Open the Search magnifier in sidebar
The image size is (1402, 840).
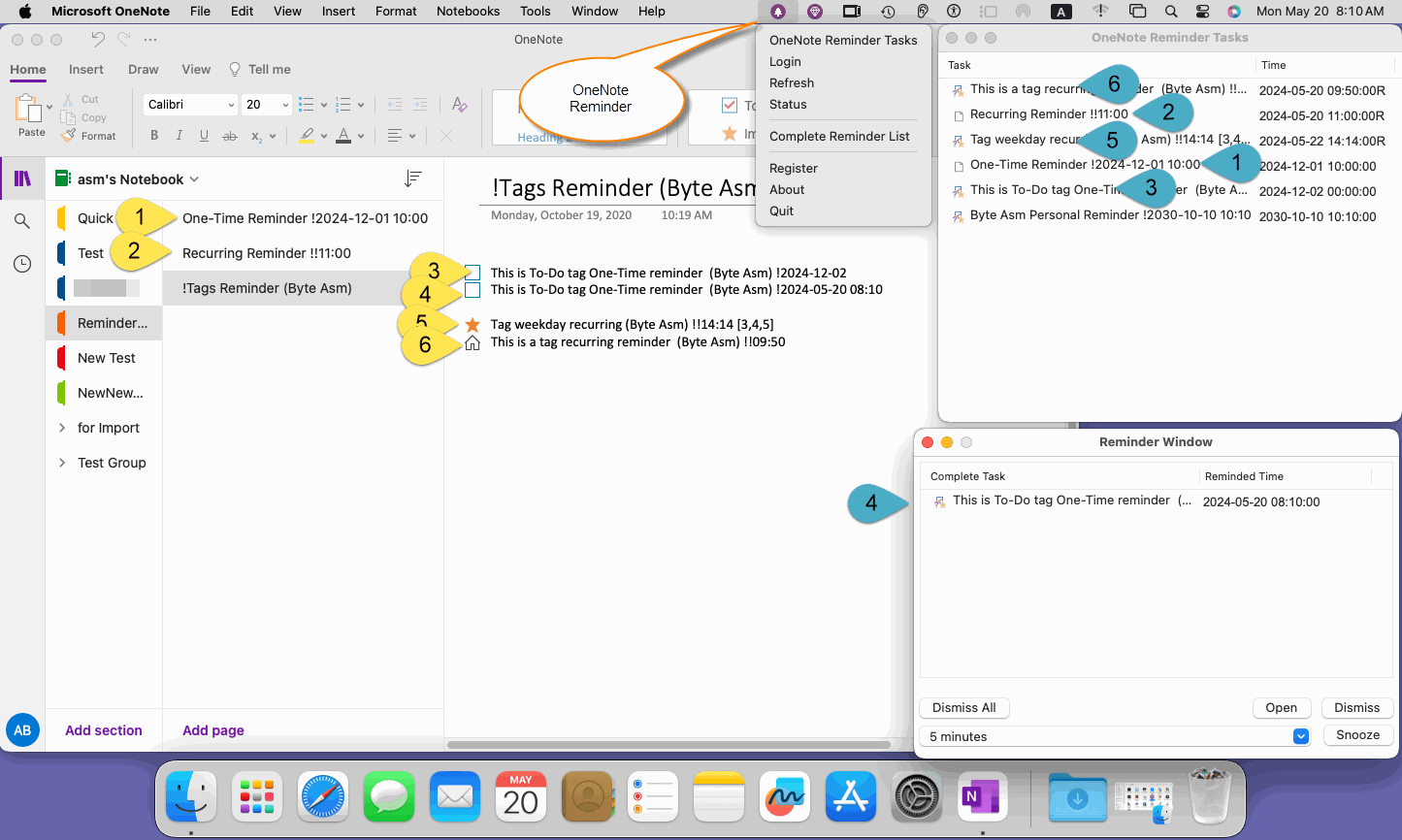point(22,221)
